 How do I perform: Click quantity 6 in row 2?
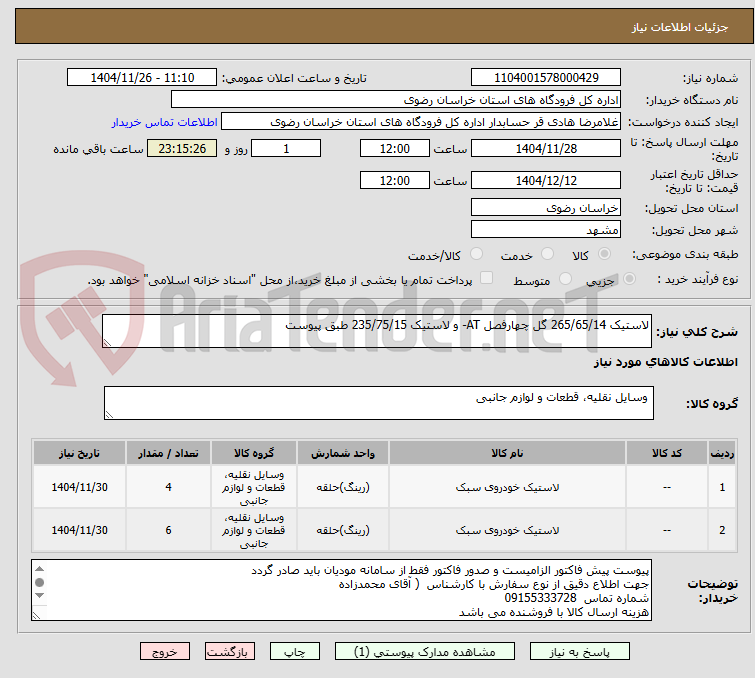coord(168,530)
